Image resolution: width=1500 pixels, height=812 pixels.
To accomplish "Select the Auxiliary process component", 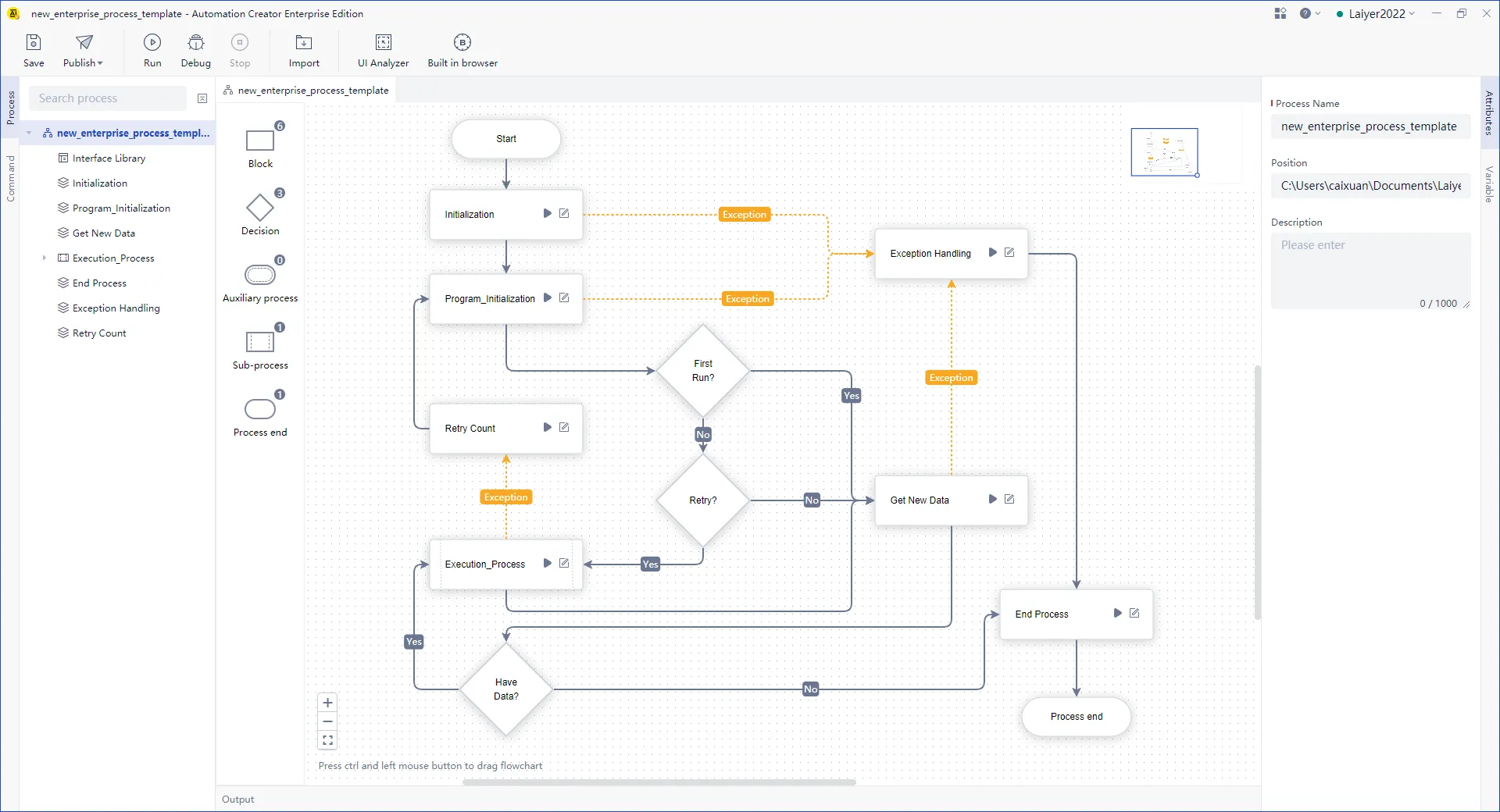I will point(260,280).
